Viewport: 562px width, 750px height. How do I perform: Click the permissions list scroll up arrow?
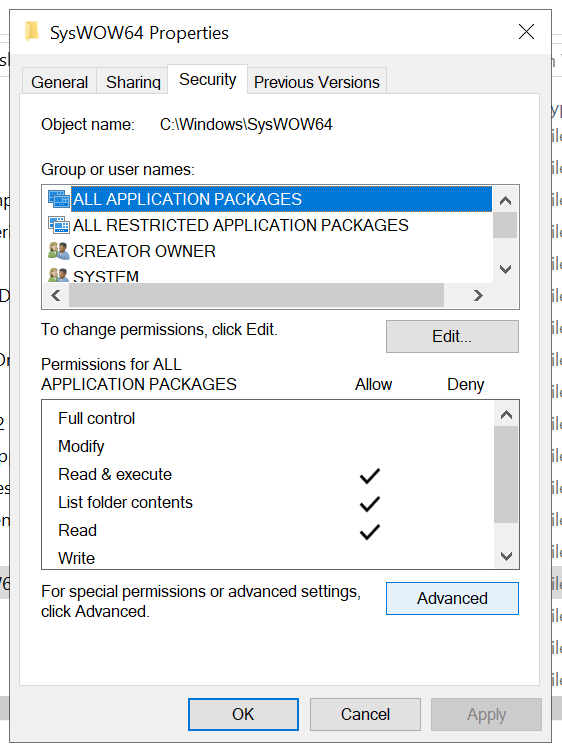506,414
